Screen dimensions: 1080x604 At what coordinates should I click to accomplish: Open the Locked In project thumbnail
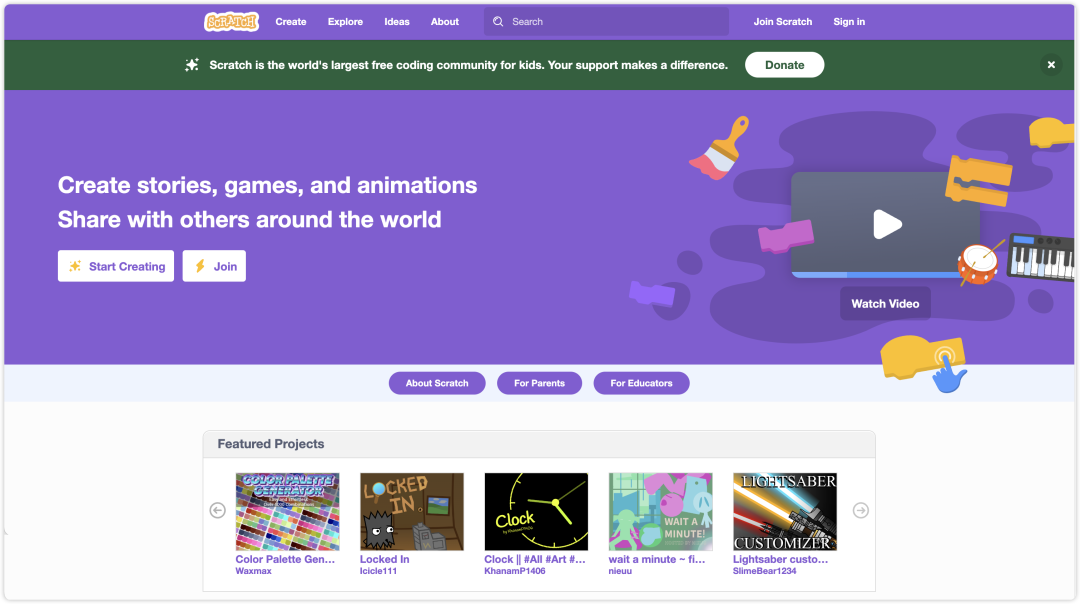[x=412, y=512]
